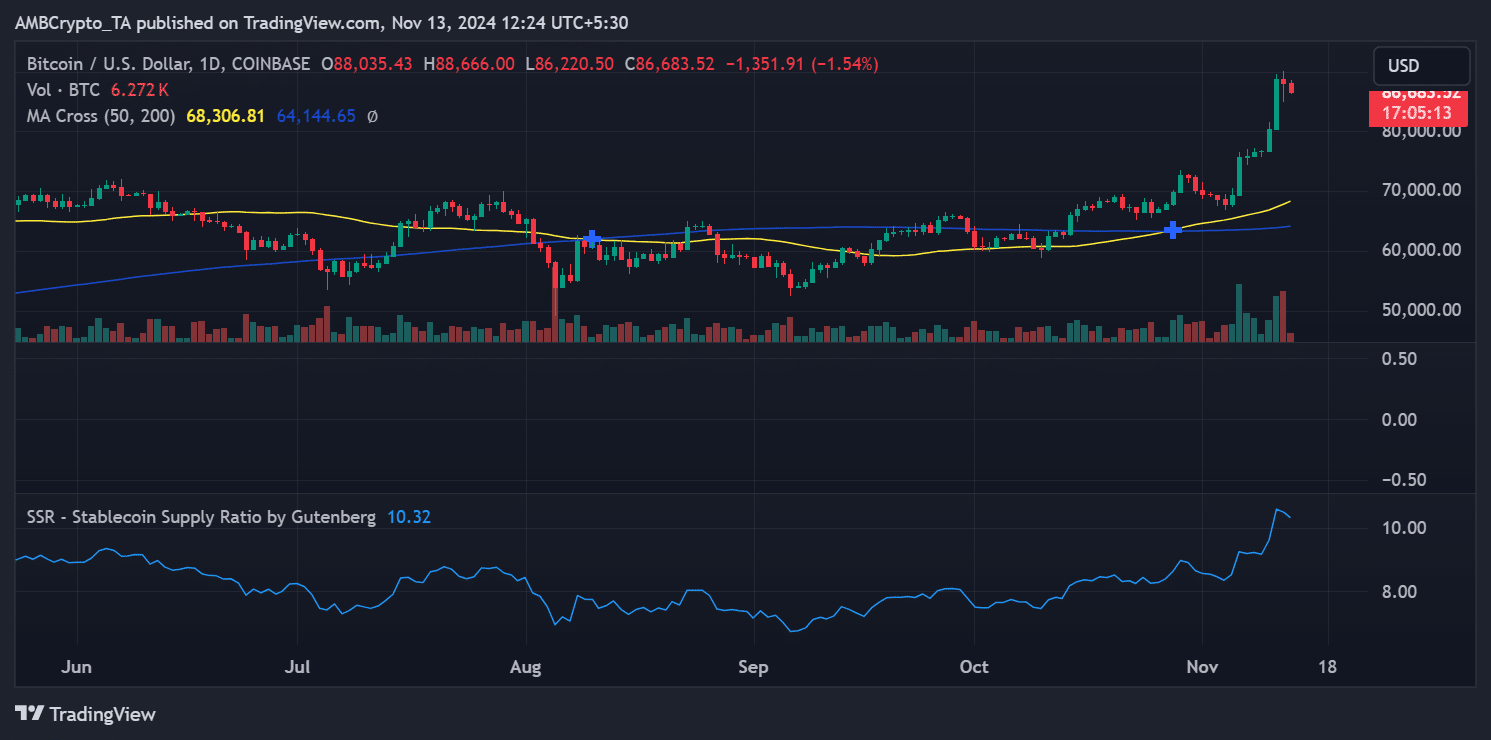Click the blue 64,144.65 MA value
1491x740 pixels.
315,116
